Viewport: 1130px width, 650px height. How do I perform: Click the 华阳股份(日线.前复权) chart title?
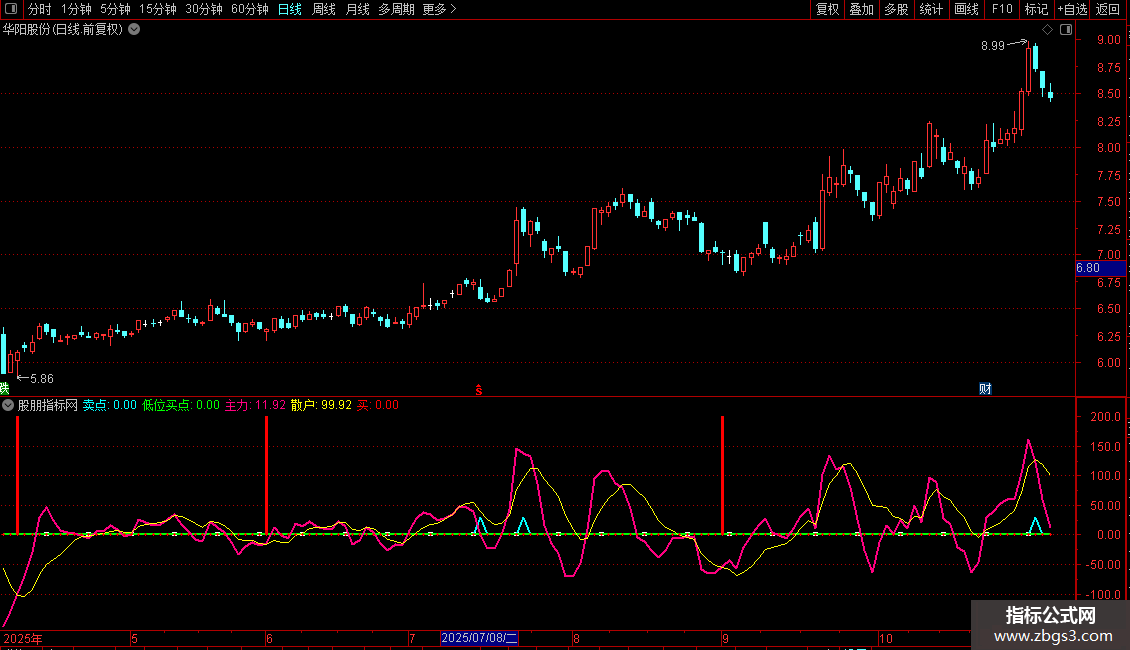[x=63, y=30]
